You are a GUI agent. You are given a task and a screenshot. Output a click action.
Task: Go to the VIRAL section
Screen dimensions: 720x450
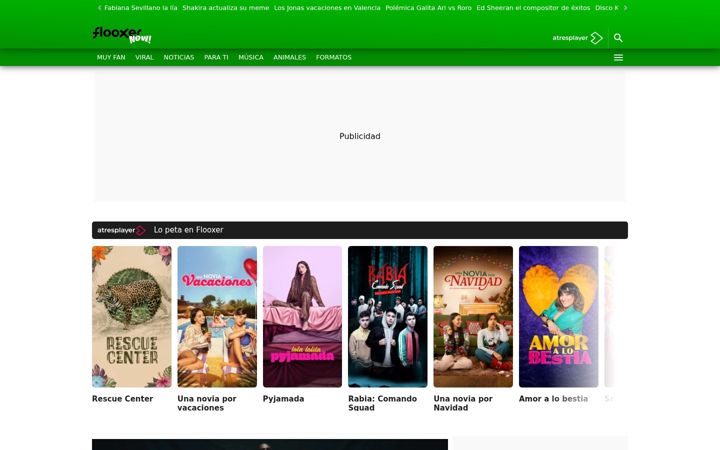pos(144,57)
